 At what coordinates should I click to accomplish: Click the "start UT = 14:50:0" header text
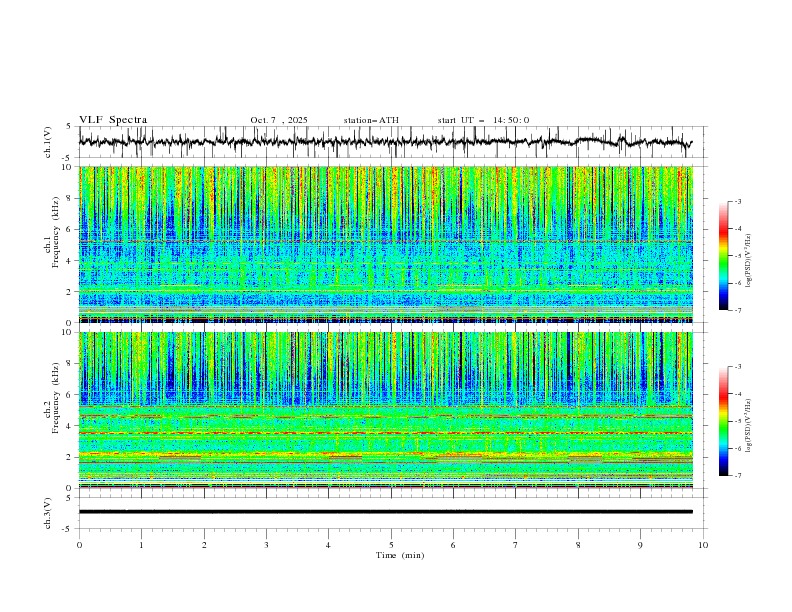[483, 120]
